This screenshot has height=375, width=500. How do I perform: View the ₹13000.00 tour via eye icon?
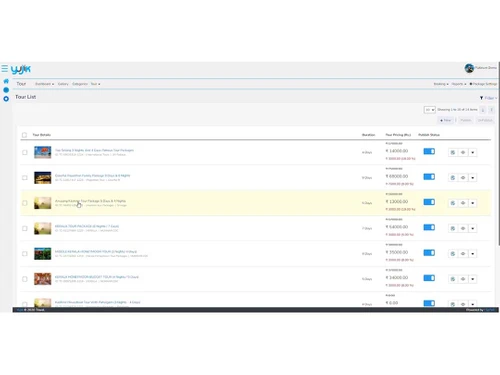(x=463, y=203)
